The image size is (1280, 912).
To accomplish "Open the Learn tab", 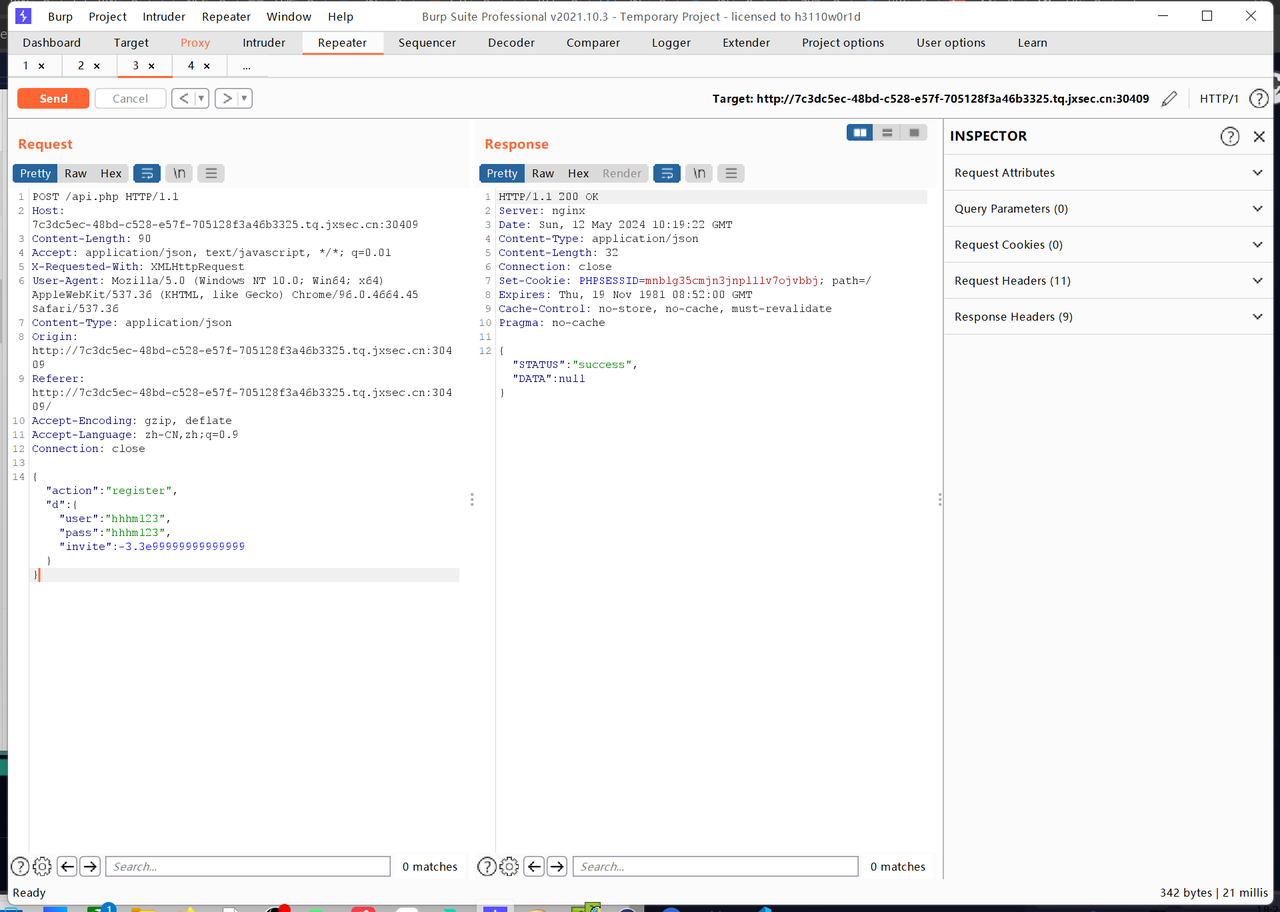I will 1032,43.
